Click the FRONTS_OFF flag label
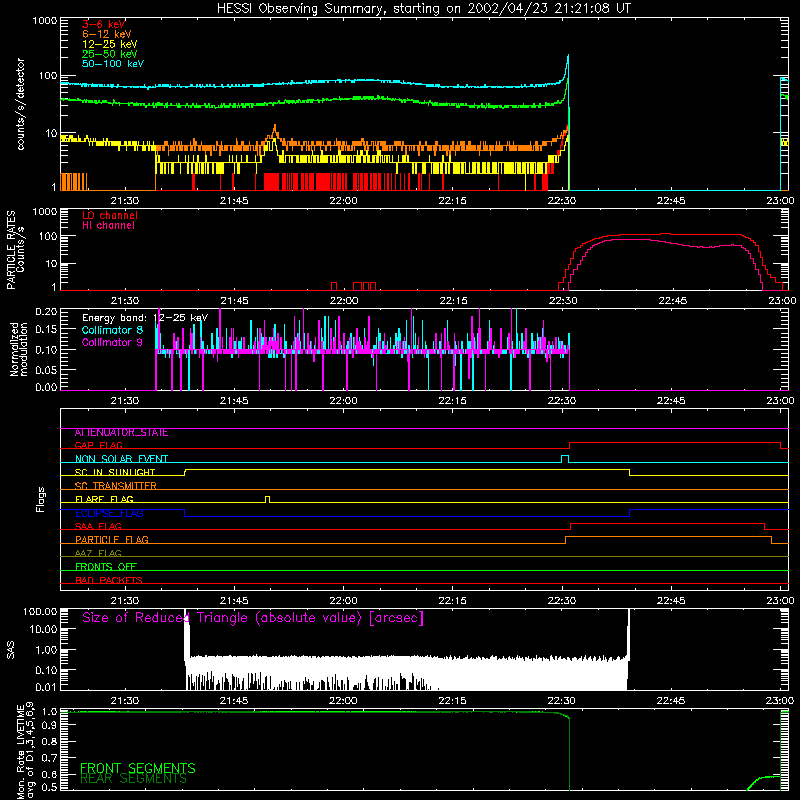The height and width of the screenshot is (800, 800). [x=106, y=567]
